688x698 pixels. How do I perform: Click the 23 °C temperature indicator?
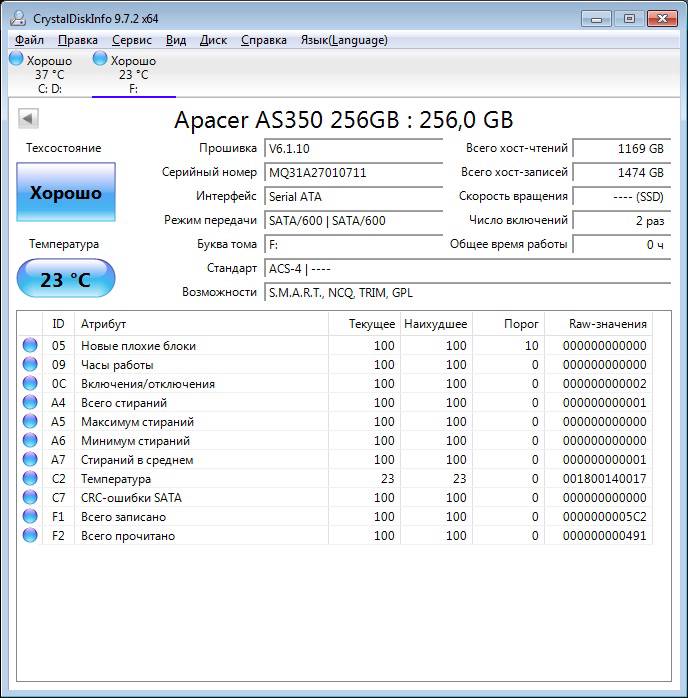[x=66, y=279]
